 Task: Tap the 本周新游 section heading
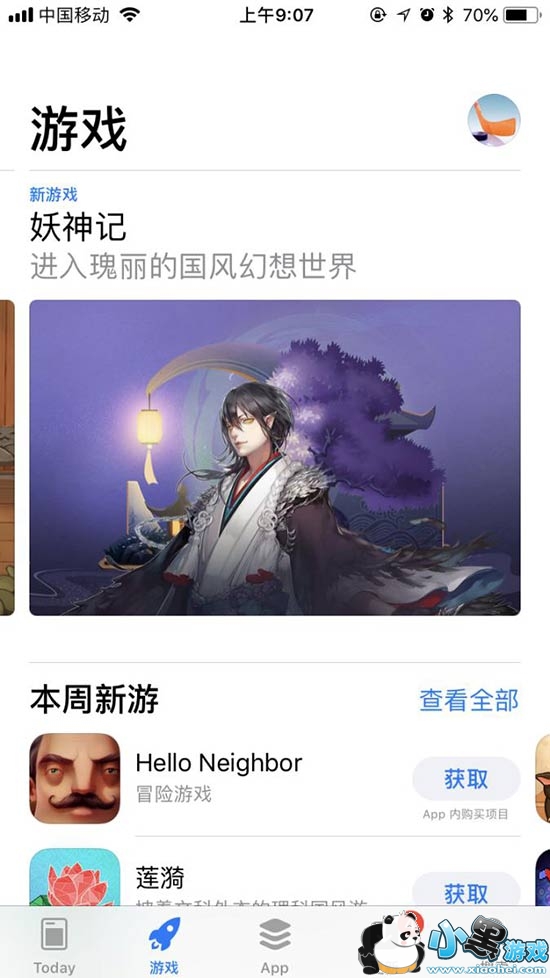[x=94, y=700]
